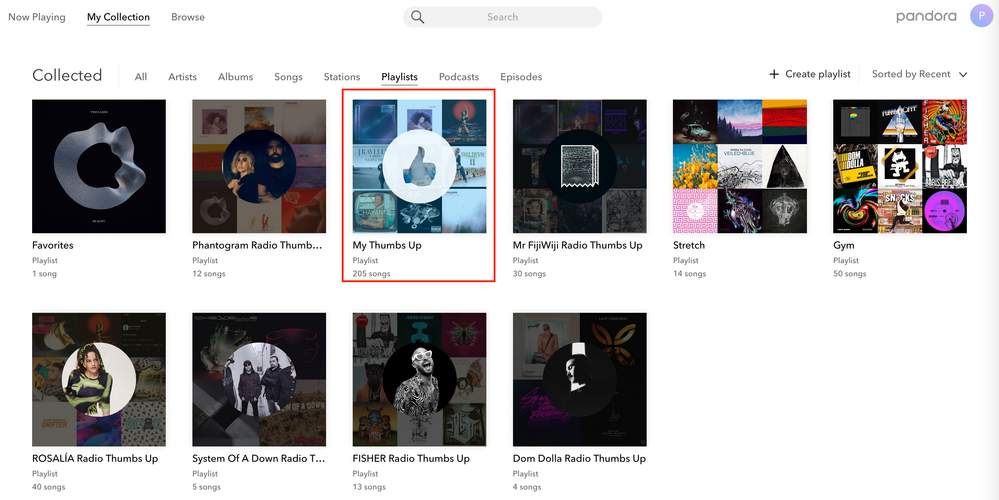
Task: Click Mr FijiWiji station circle icon
Action: [x=579, y=166]
